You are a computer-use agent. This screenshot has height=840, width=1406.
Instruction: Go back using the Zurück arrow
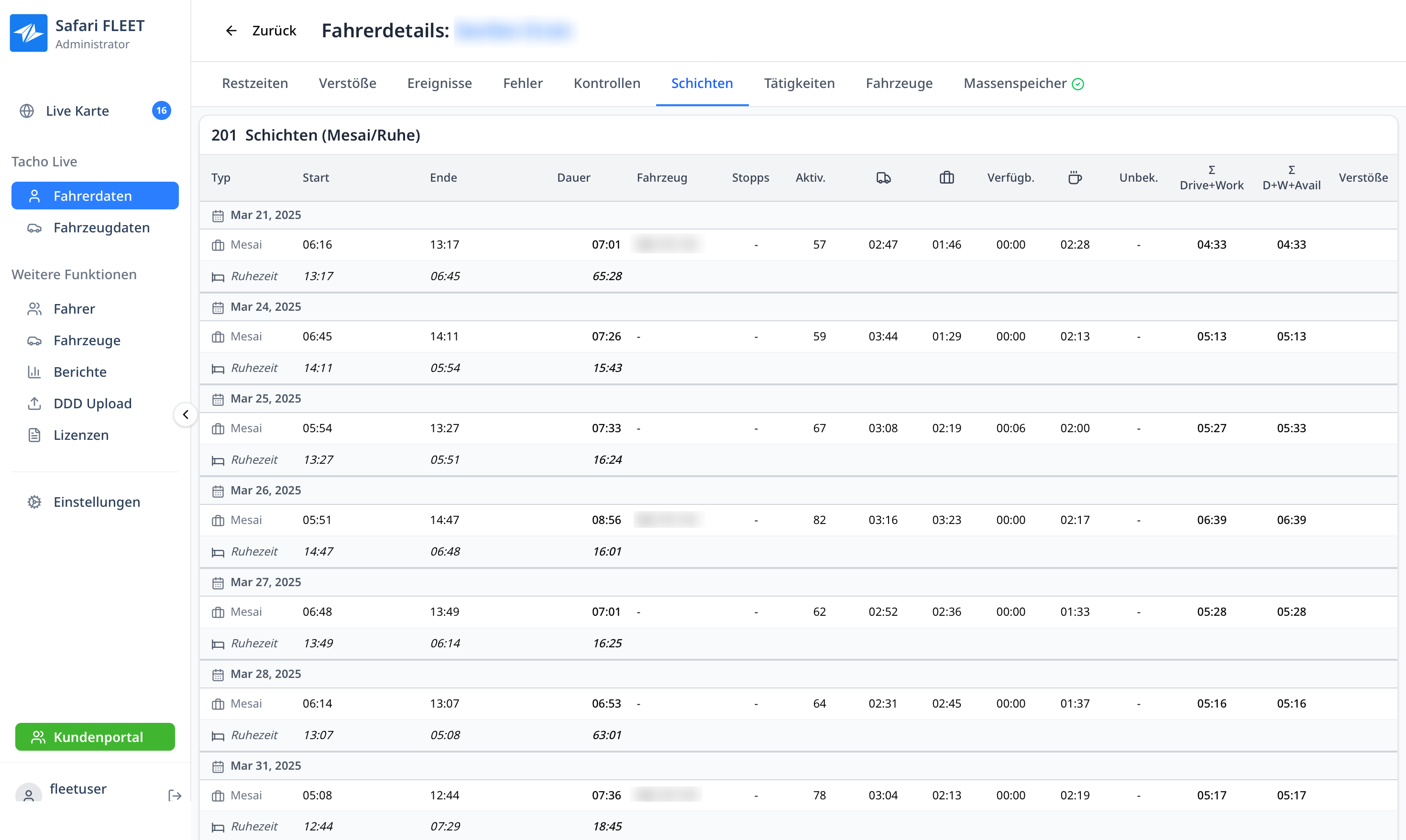coord(231,31)
